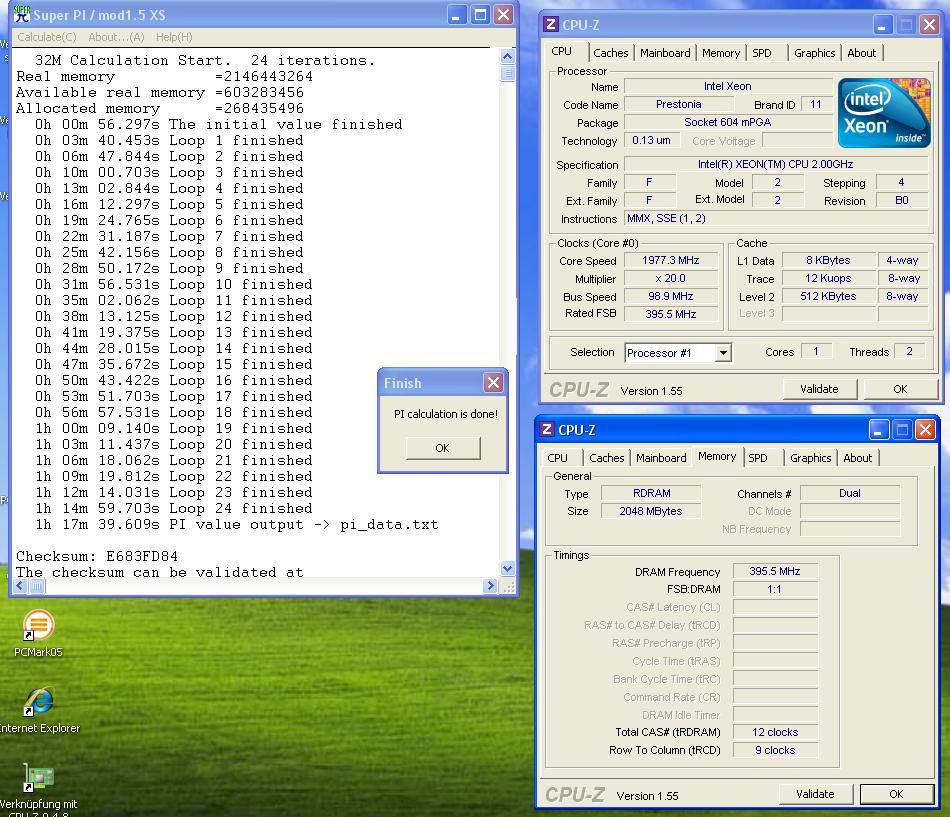
Task: Click the 'Checksum: E683FD84' line
Action: tap(97, 556)
